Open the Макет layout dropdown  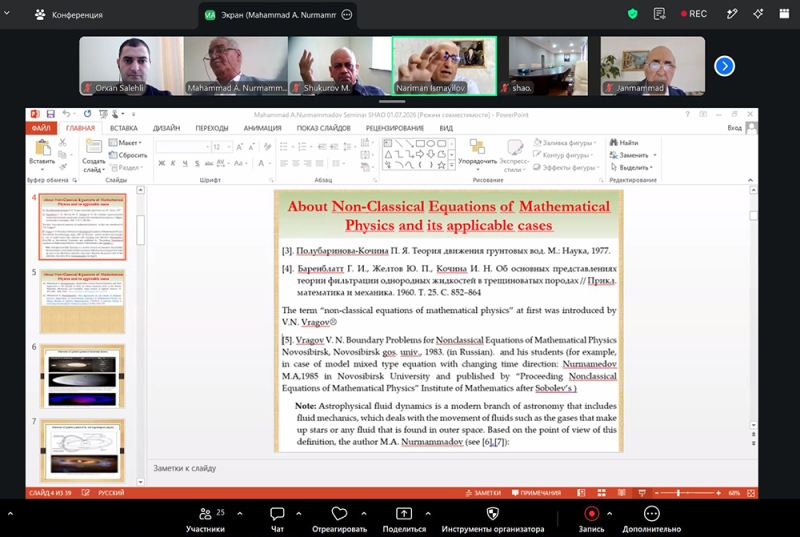pos(126,143)
